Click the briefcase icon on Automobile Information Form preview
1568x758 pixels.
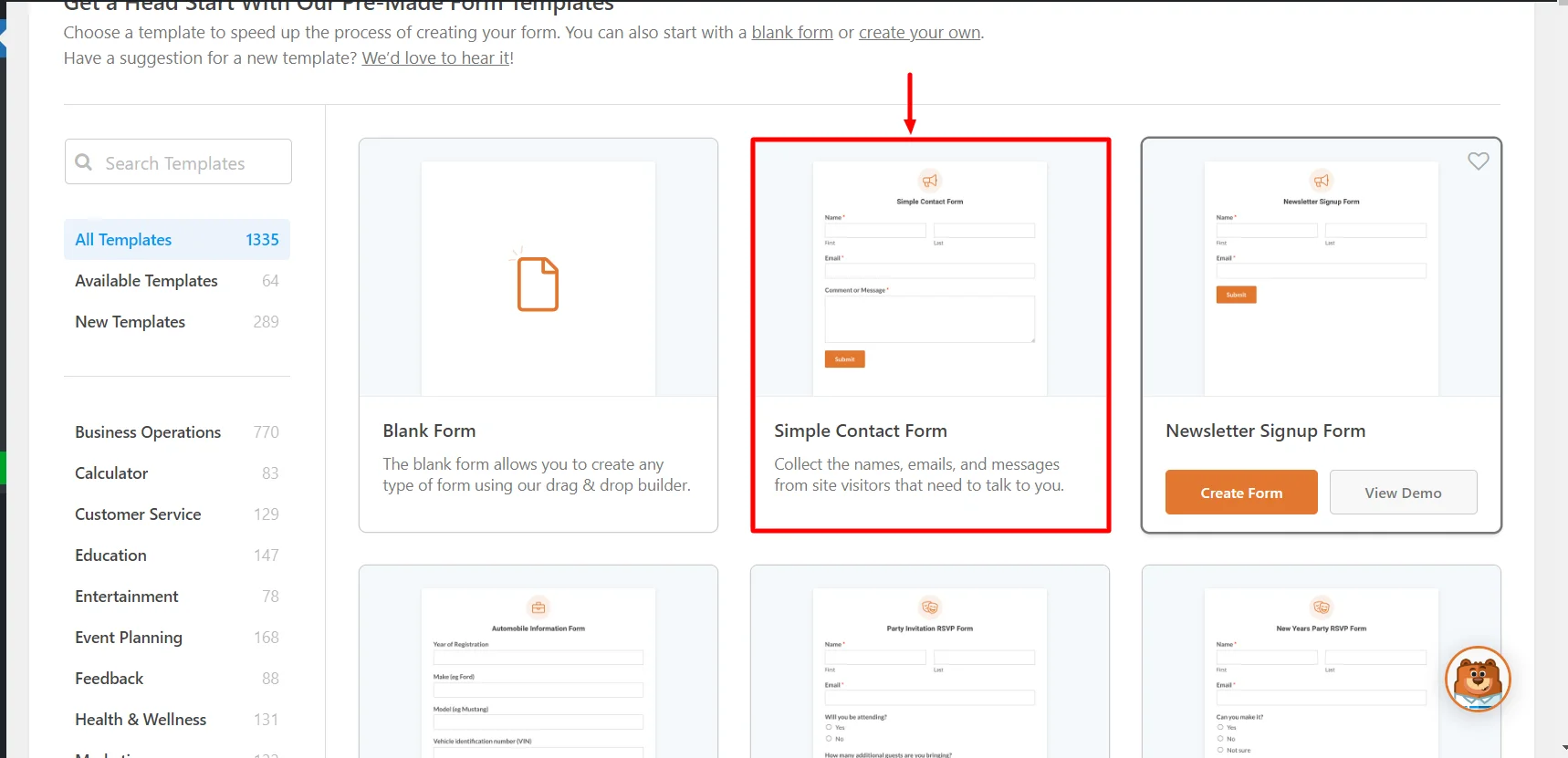click(538, 607)
